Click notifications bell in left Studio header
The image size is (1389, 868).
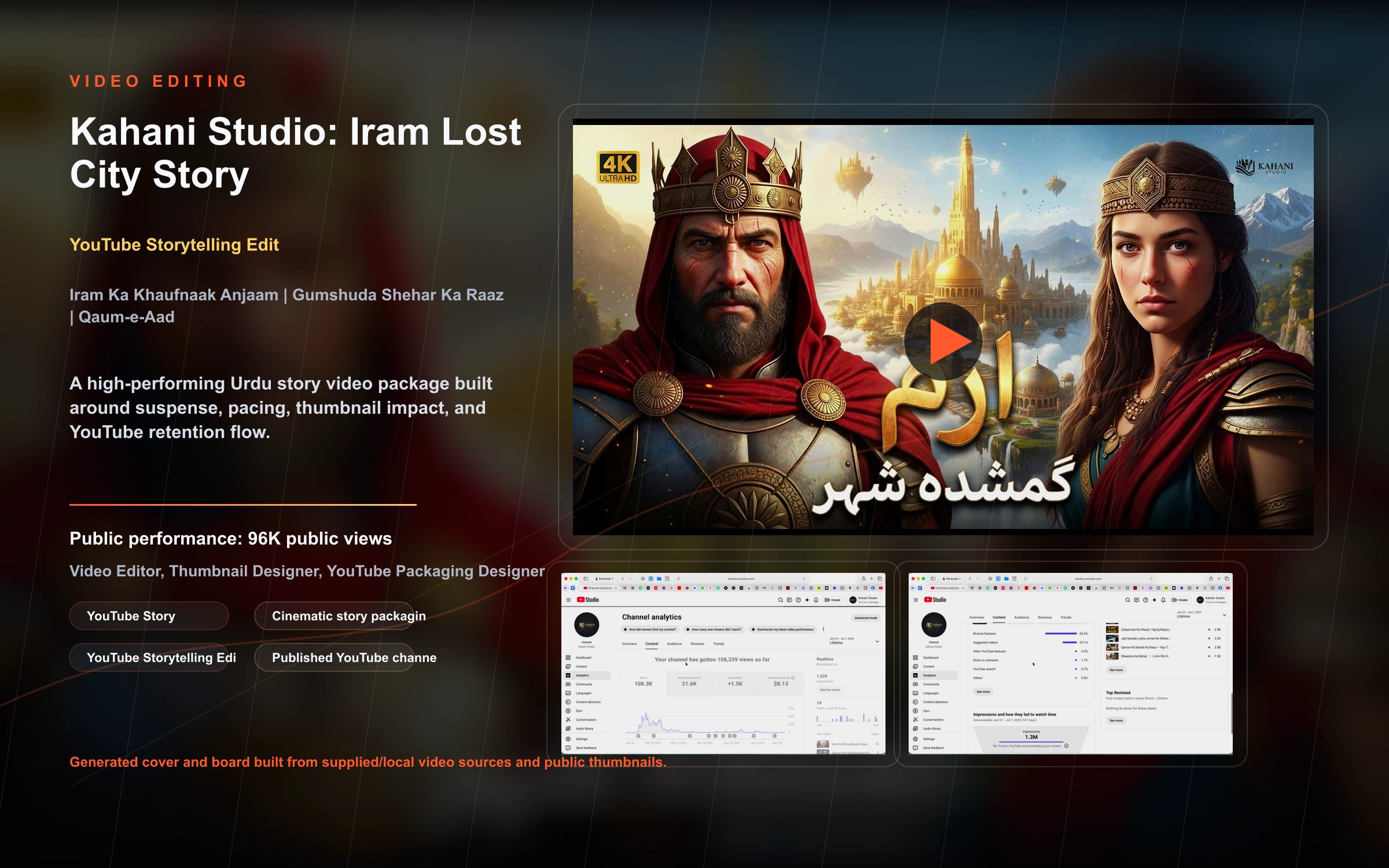point(816,600)
